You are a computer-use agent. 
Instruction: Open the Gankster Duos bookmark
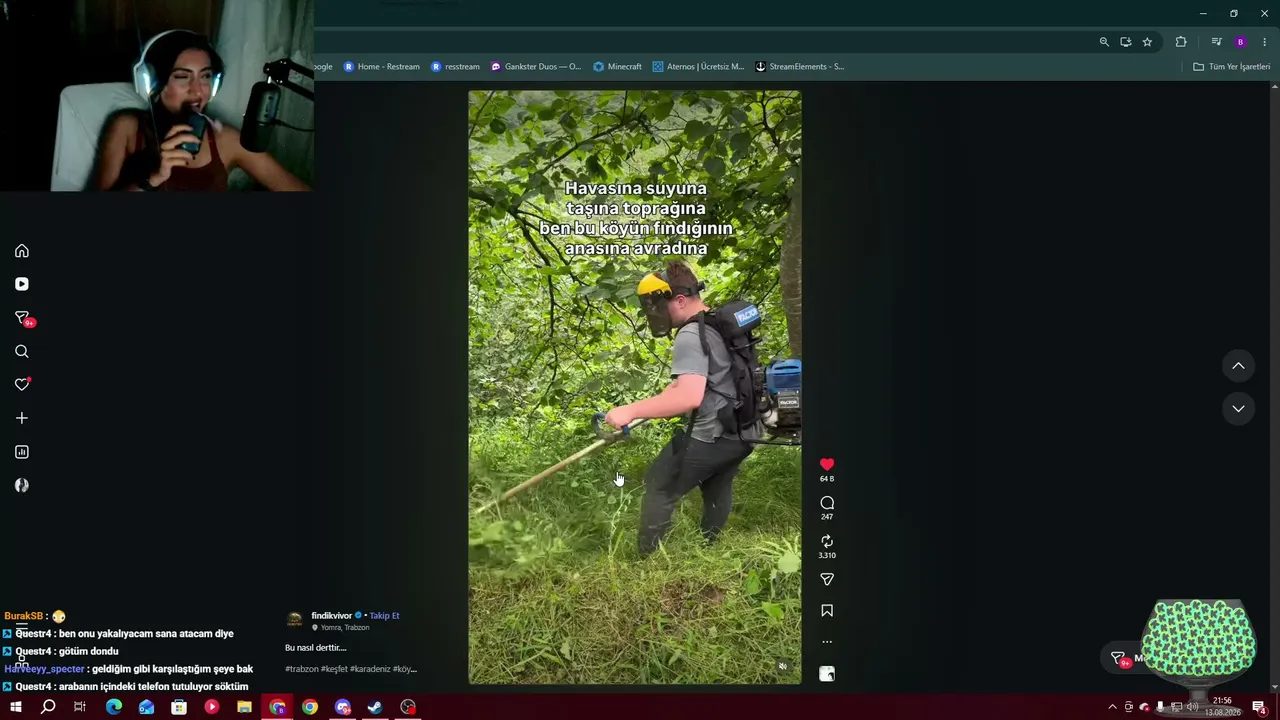tap(535, 67)
